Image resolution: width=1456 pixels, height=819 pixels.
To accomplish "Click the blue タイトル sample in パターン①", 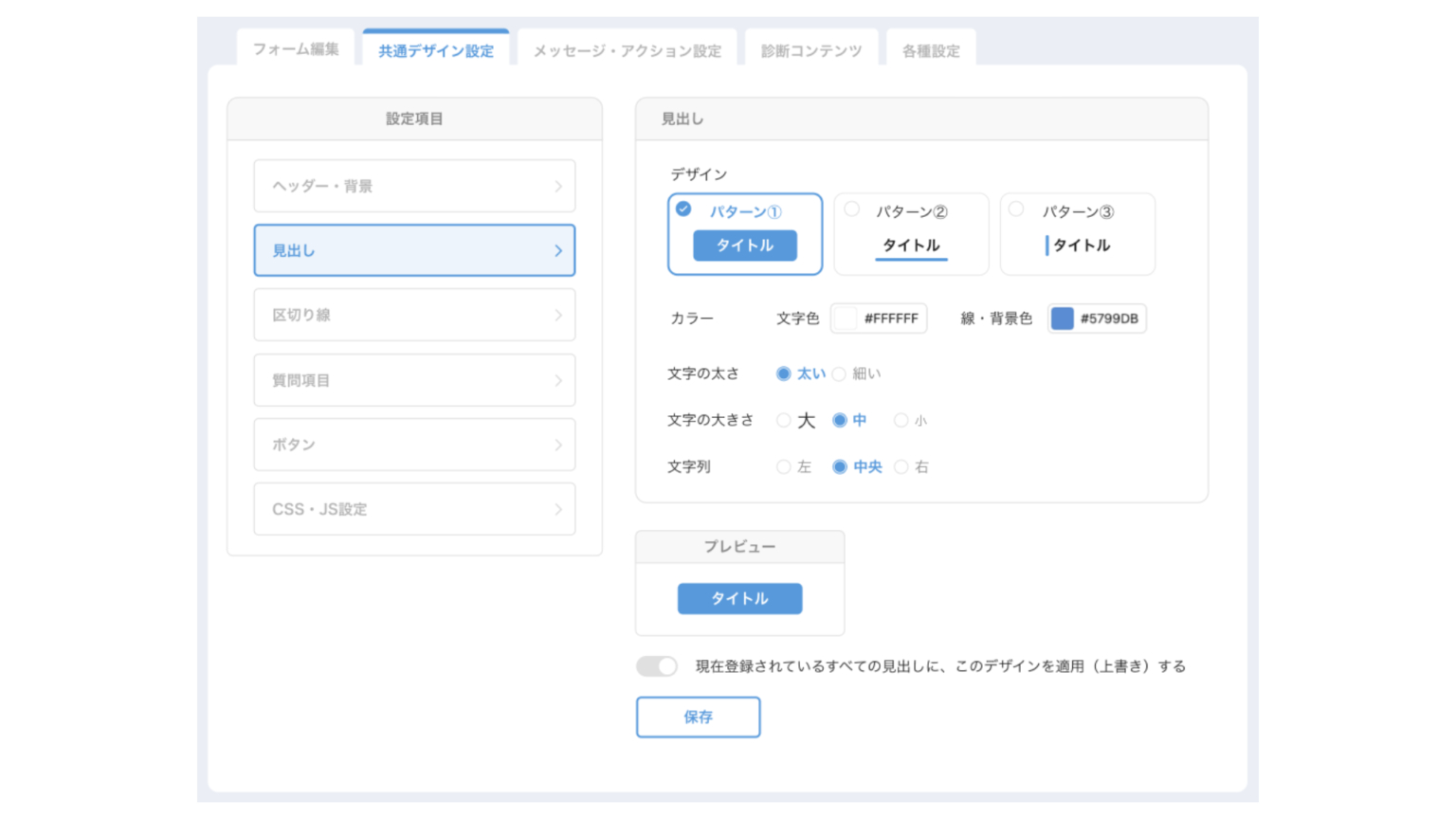I will (744, 246).
